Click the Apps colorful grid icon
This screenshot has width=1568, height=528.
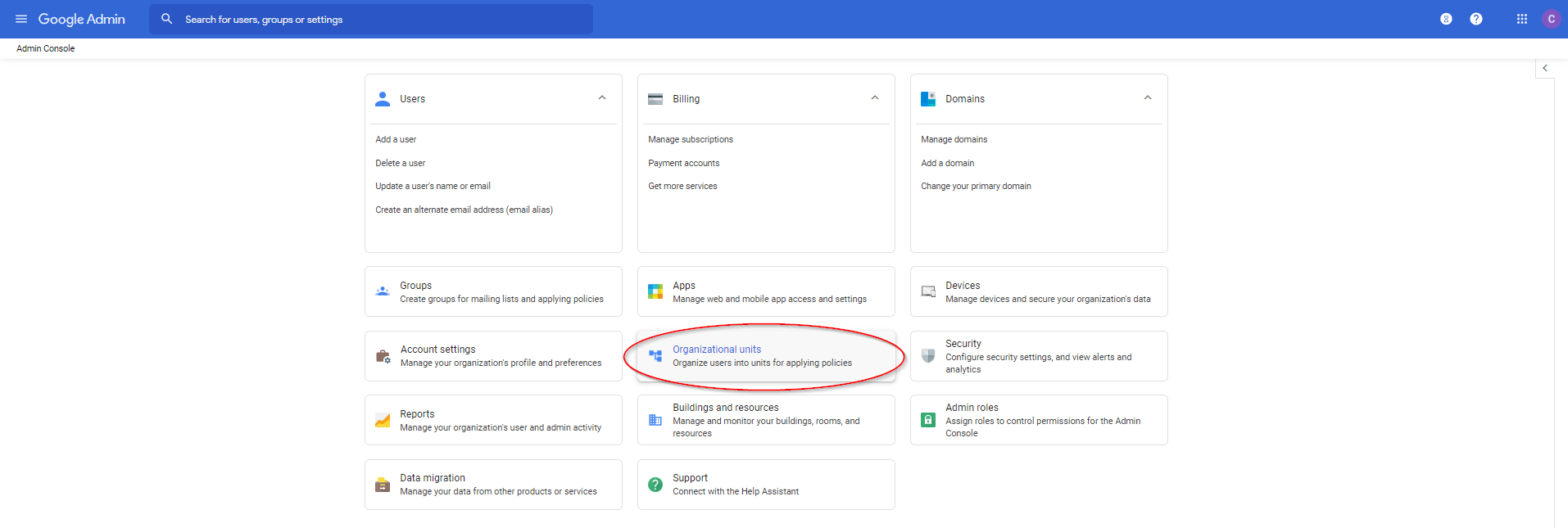655,291
